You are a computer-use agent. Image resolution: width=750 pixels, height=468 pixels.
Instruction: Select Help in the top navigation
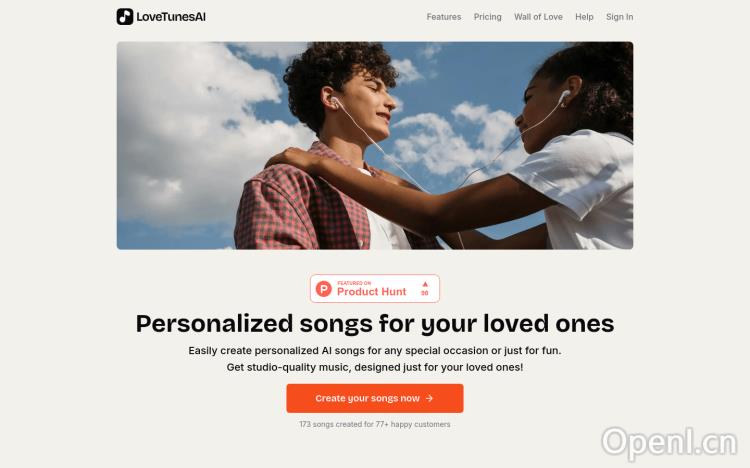(x=584, y=17)
